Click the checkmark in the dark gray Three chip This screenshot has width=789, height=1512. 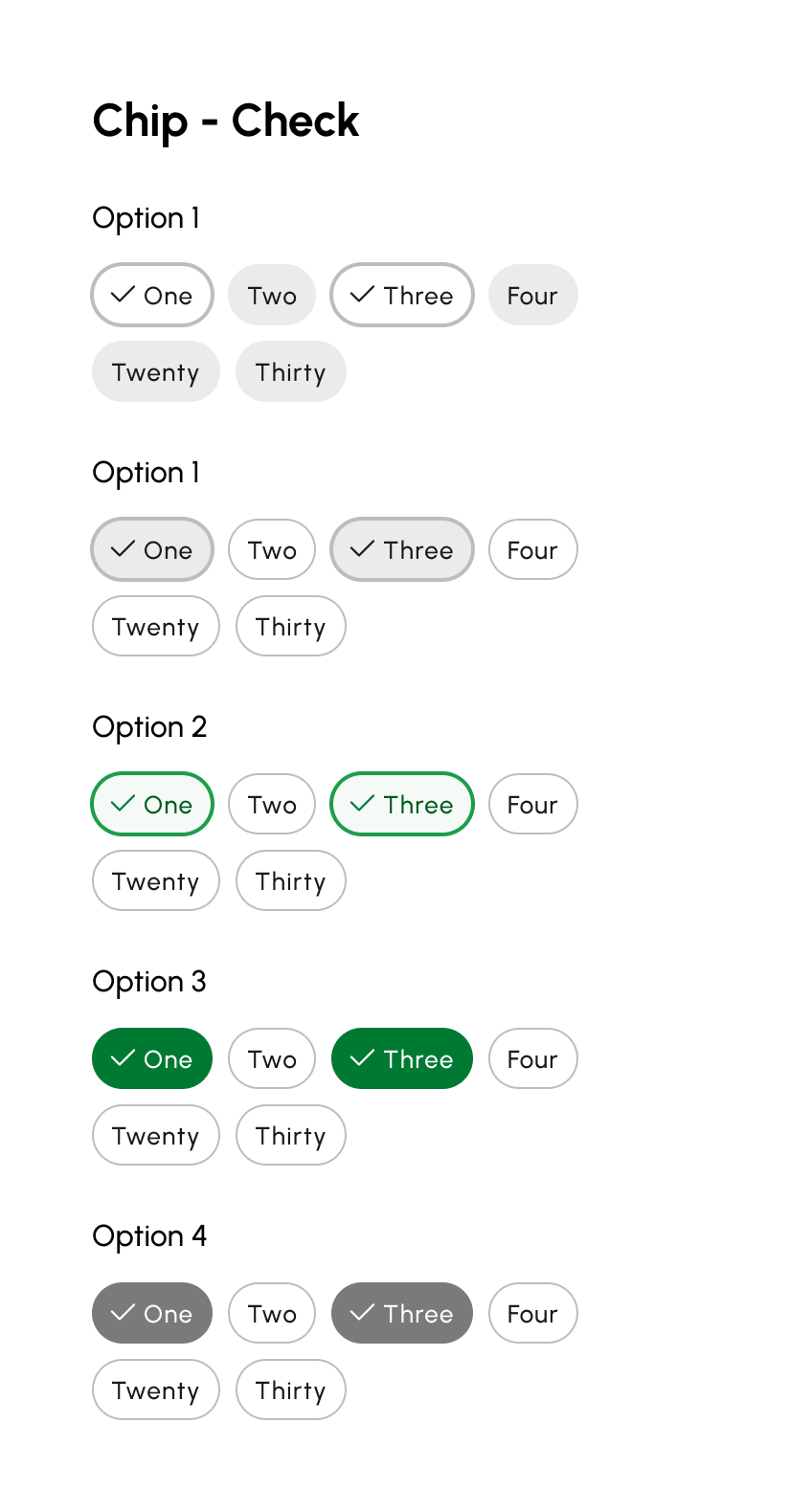click(x=362, y=1313)
